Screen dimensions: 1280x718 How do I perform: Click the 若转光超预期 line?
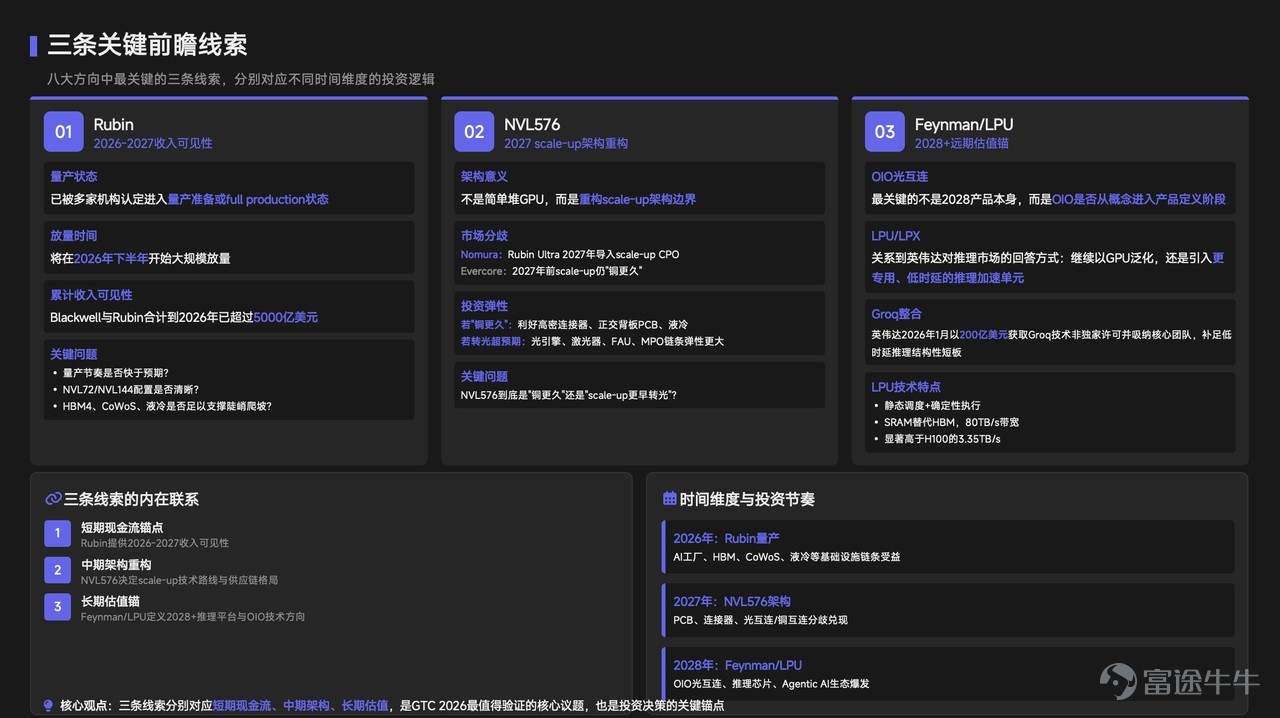[592, 341]
